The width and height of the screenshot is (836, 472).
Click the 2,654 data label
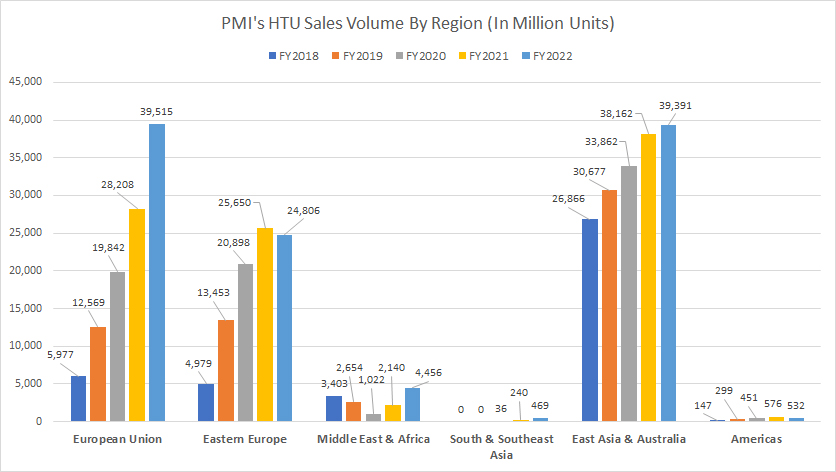coord(349,368)
